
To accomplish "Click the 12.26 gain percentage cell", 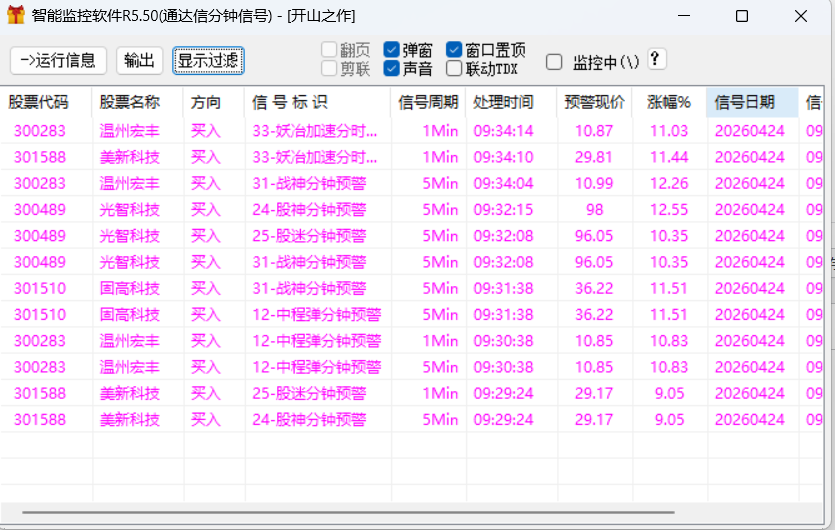I will [x=669, y=183].
